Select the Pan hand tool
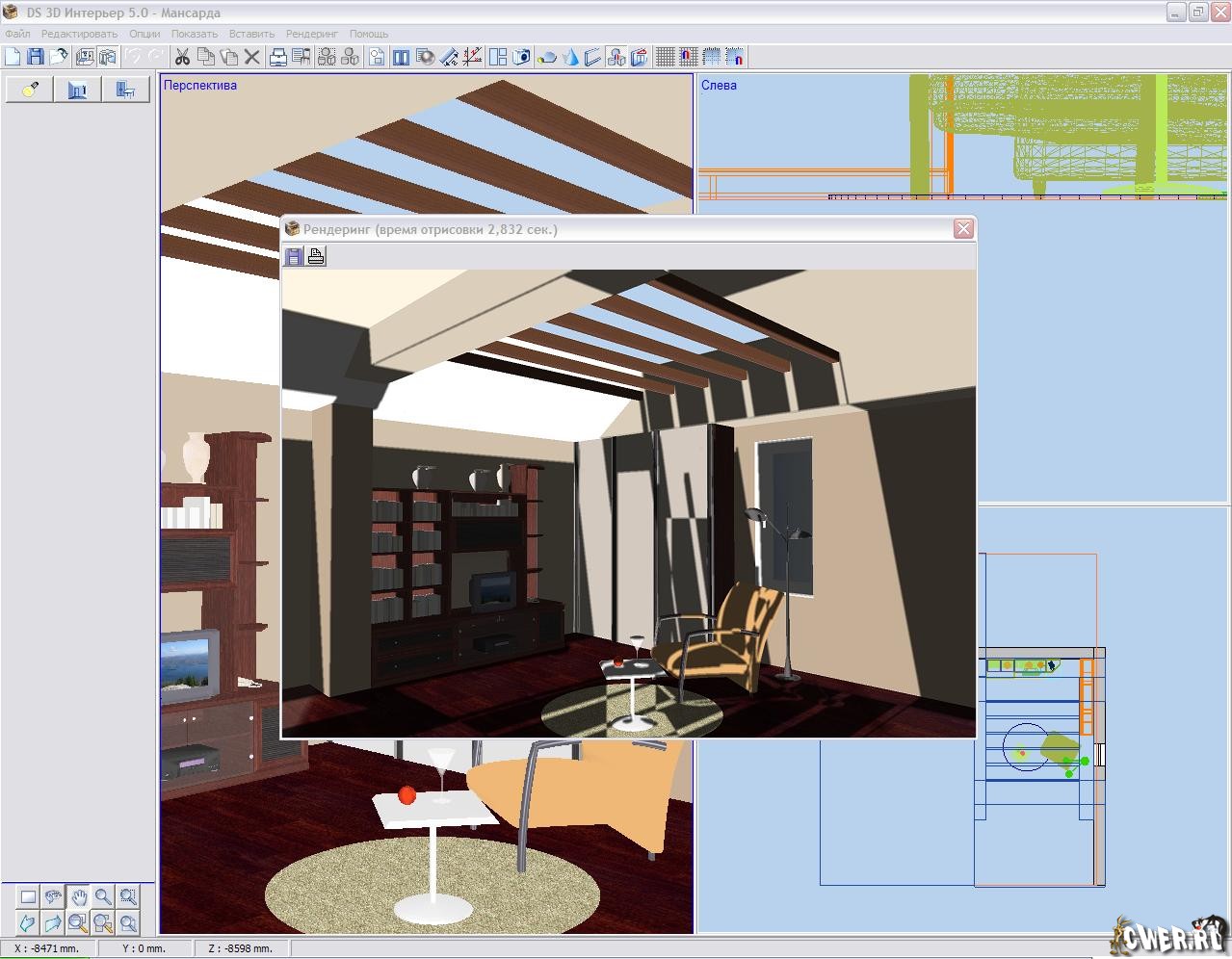Viewport: 1232px width, 959px height. click(78, 896)
